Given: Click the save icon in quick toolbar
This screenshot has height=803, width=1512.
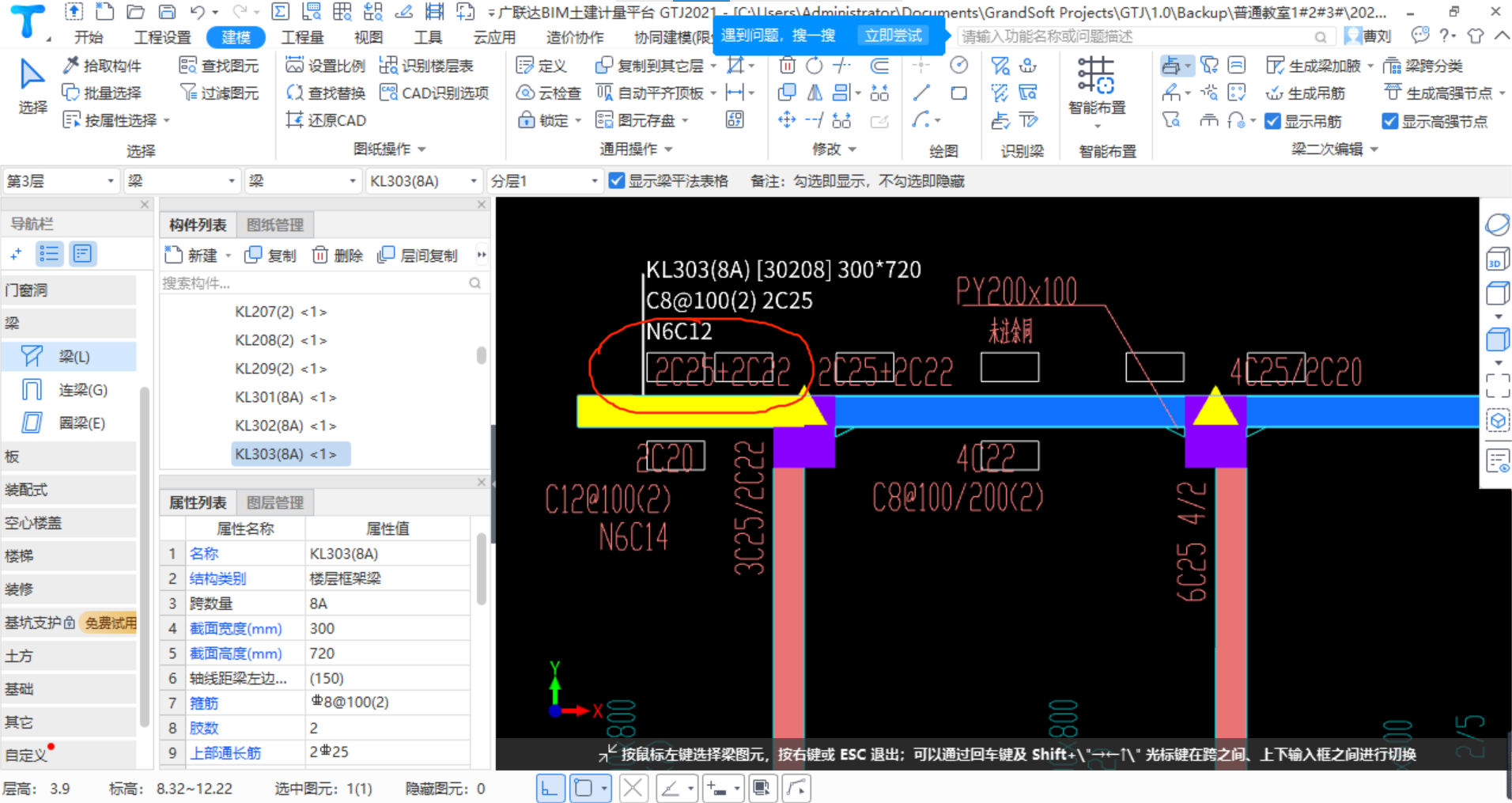Looking at the screenshot, I should point(167,12).
